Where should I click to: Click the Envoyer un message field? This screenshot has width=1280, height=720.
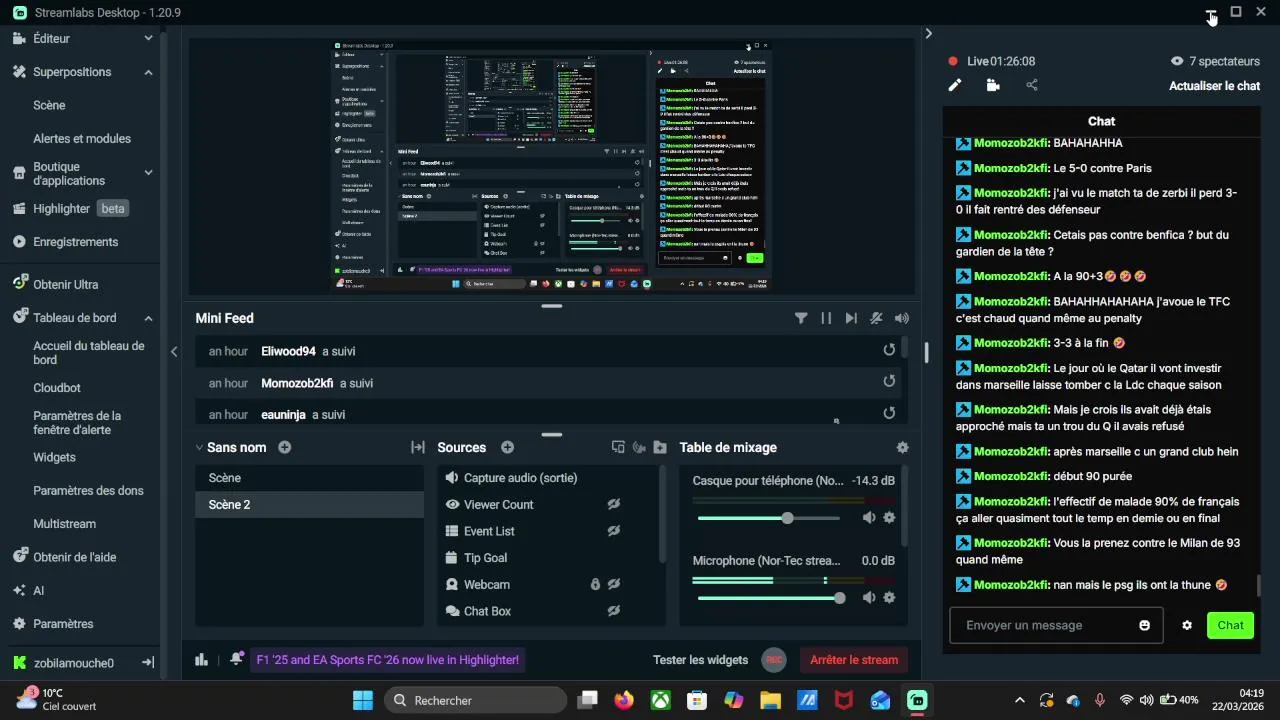tap(1056, 625)
